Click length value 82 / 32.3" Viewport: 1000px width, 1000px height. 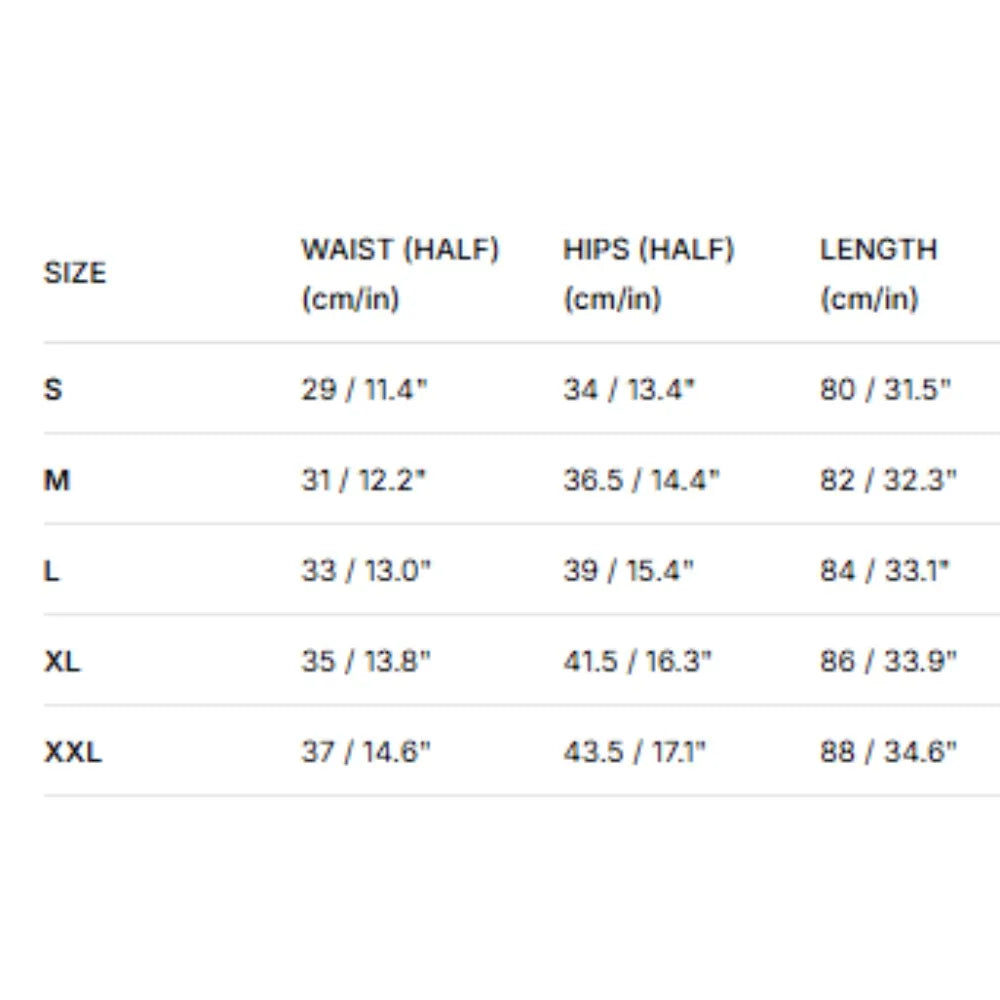(888, 480)
